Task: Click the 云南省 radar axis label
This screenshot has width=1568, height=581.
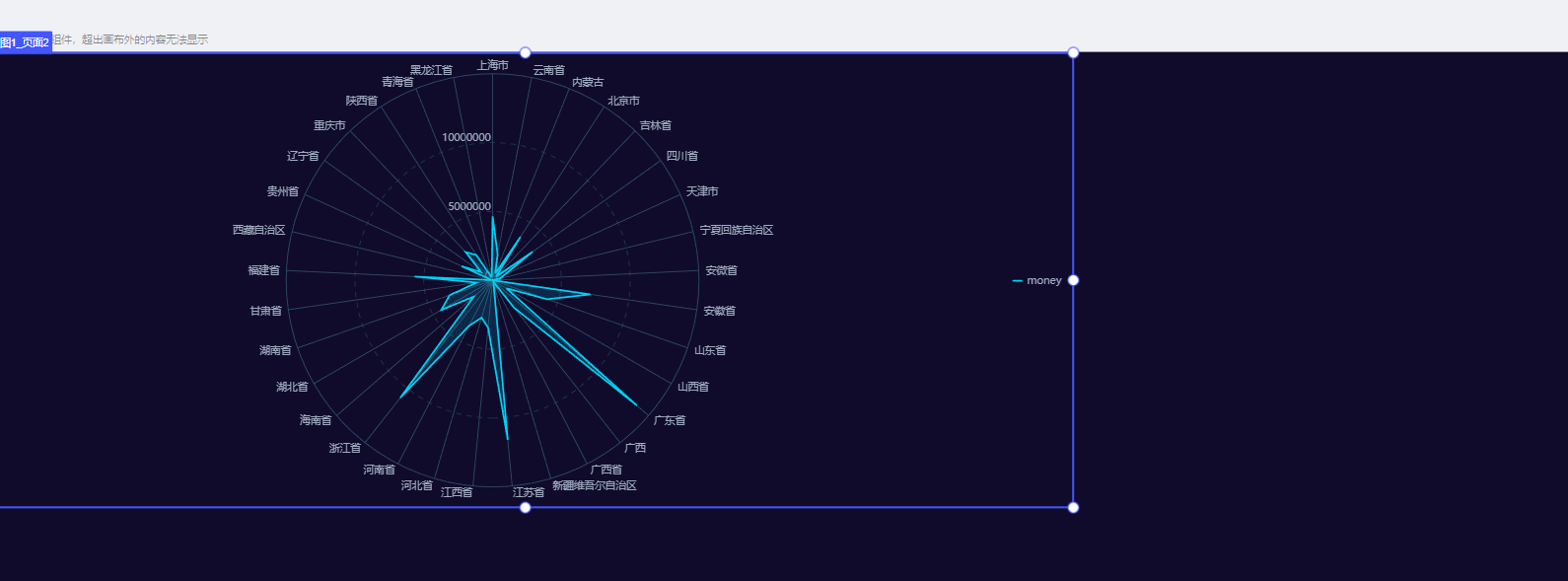Action: pyautogui.click(x=549, y=70)
